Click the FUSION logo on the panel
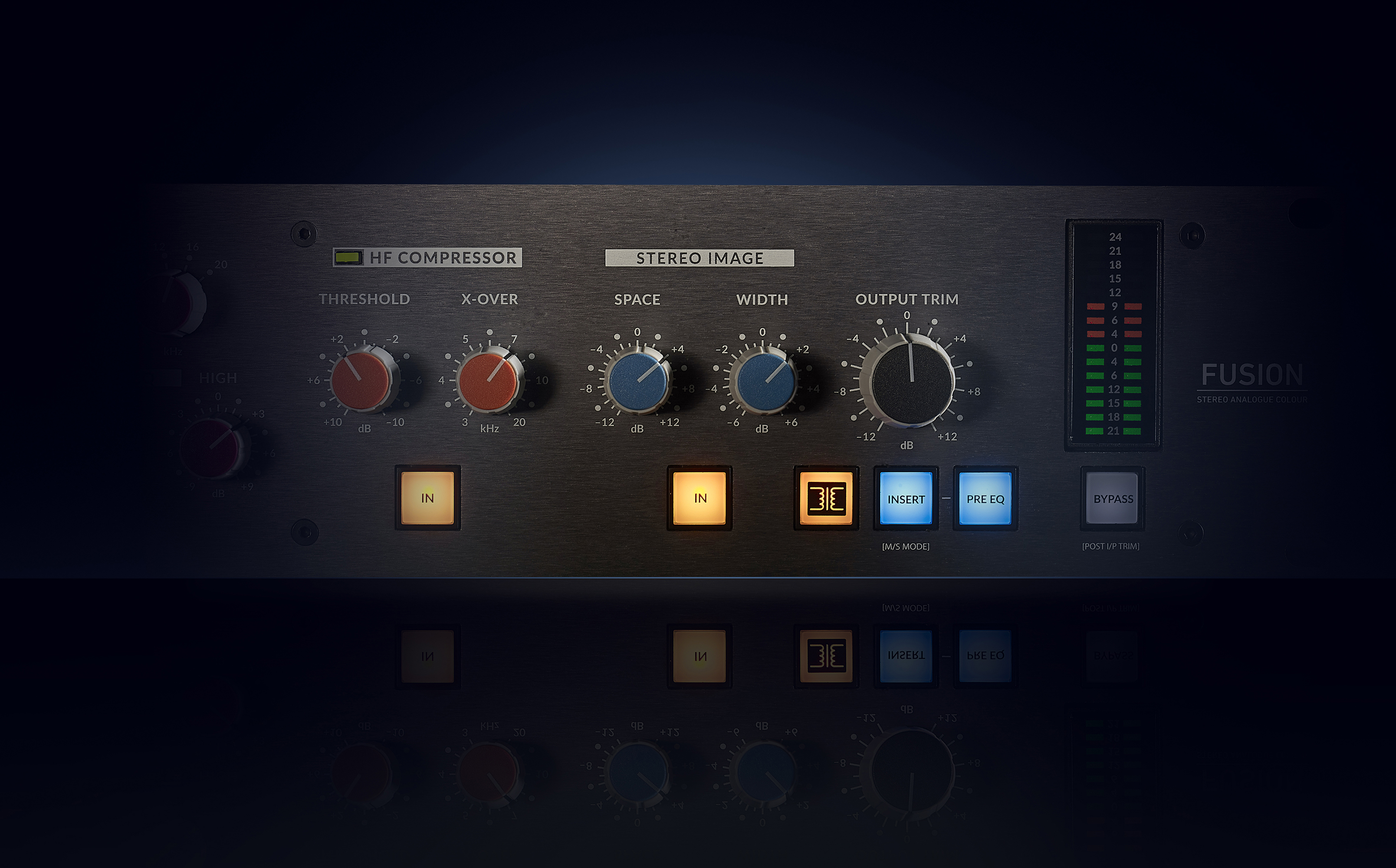 coord(1254,374)
